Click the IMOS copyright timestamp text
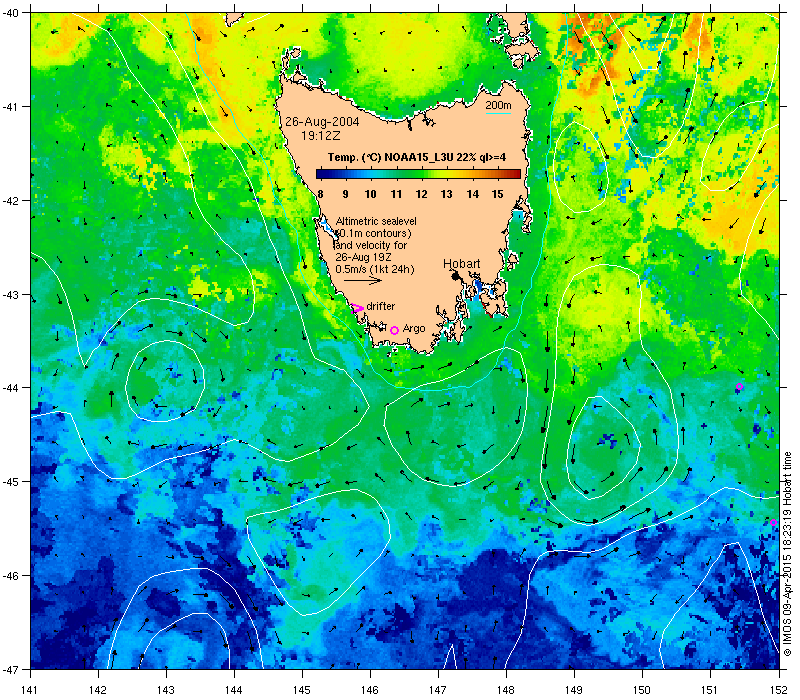 pos(787,554)
